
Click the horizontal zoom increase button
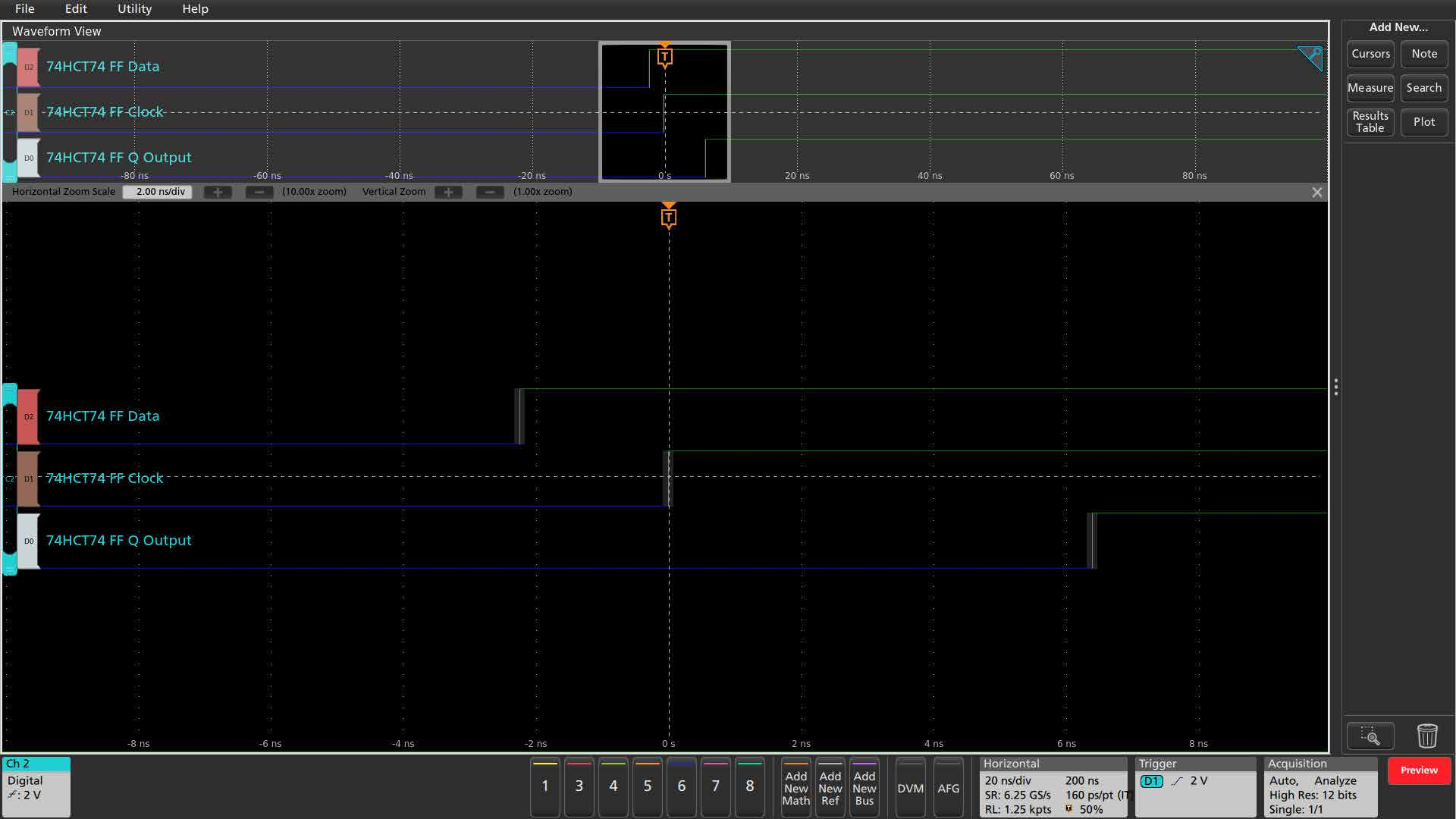coord(216,191)
